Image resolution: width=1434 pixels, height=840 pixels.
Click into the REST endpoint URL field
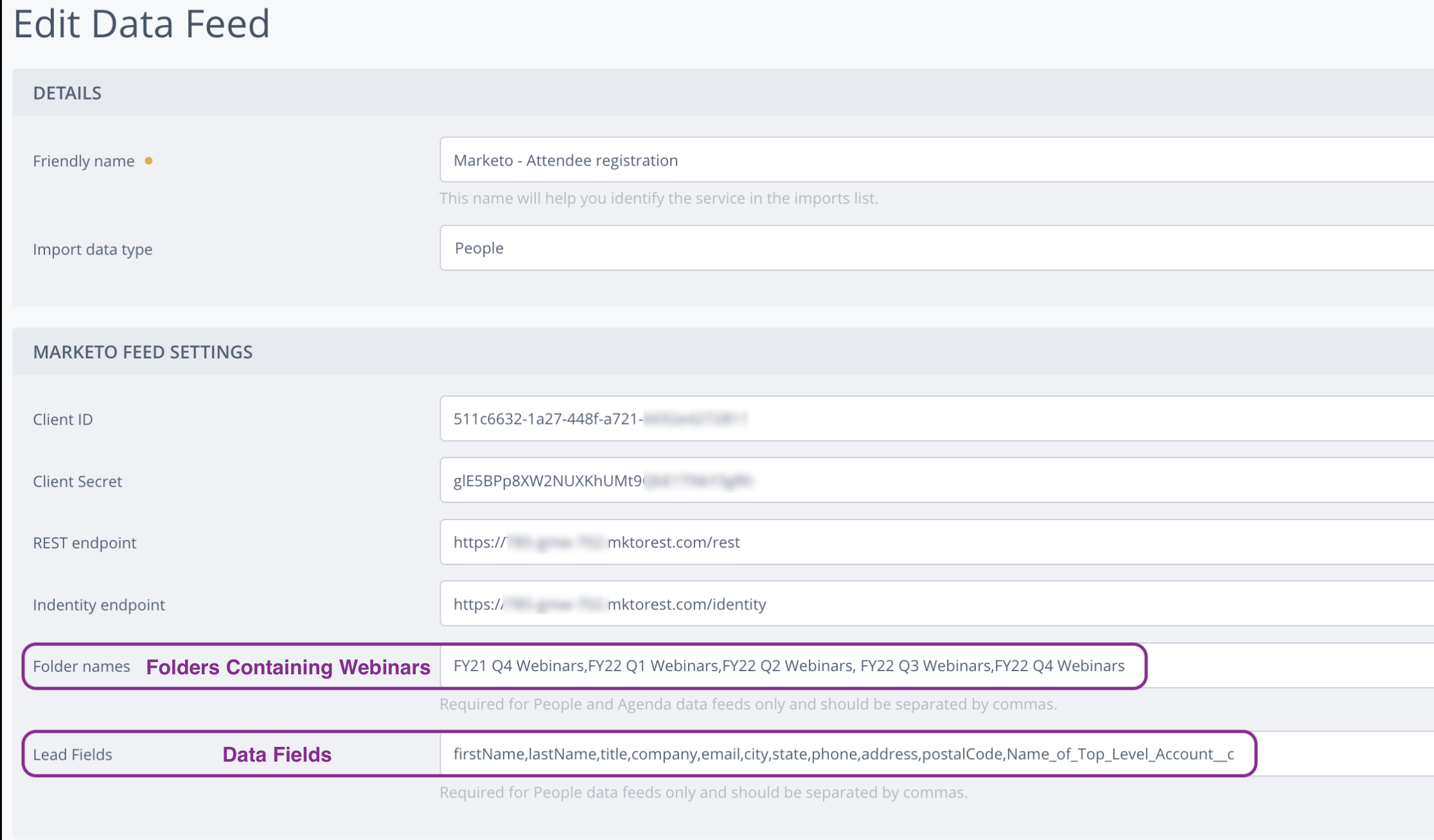click(937, 542)
